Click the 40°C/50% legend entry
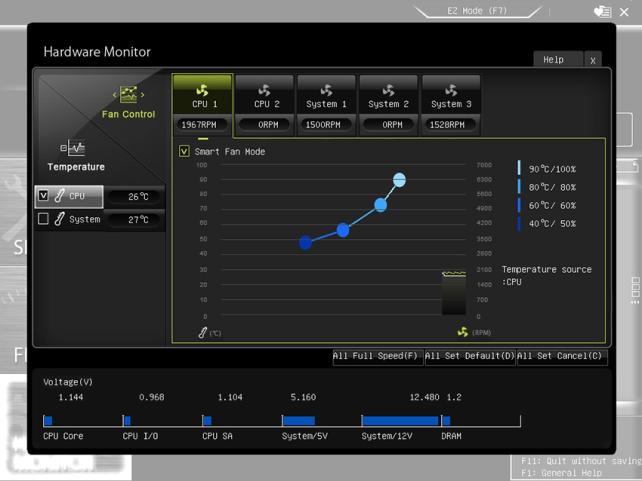The height and width of the screenshot is (481, 642). coord(547,224)
